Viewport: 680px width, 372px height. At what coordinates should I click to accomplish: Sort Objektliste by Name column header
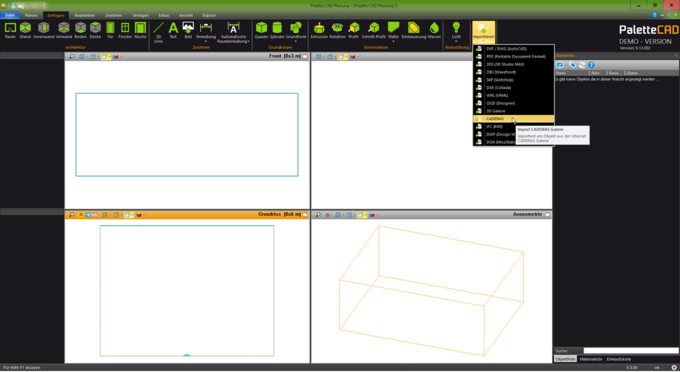[x=572, y=73]
